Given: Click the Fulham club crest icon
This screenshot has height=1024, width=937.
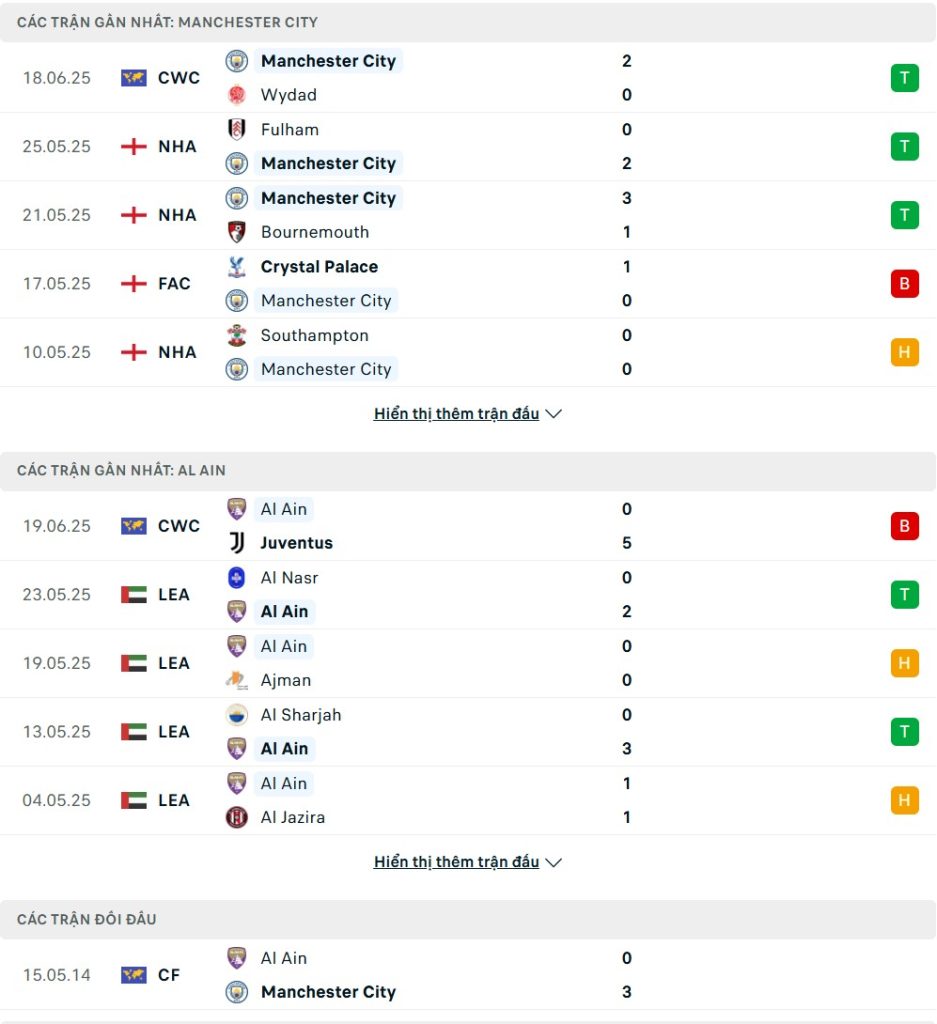Looking at the screenshot, I should [236, 129].
